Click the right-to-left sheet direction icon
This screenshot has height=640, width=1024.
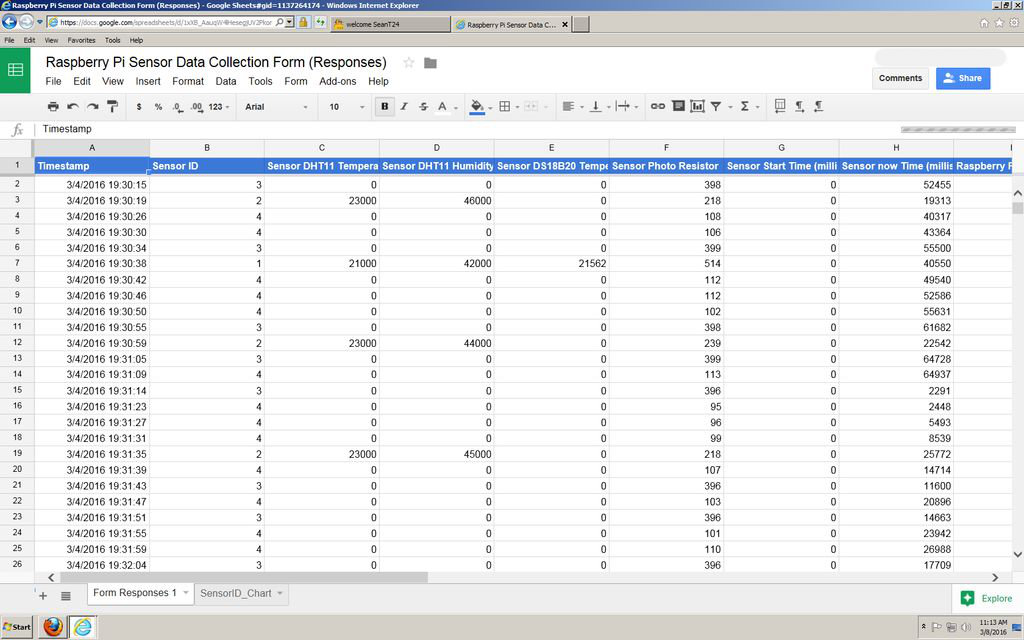click(780, 106)
